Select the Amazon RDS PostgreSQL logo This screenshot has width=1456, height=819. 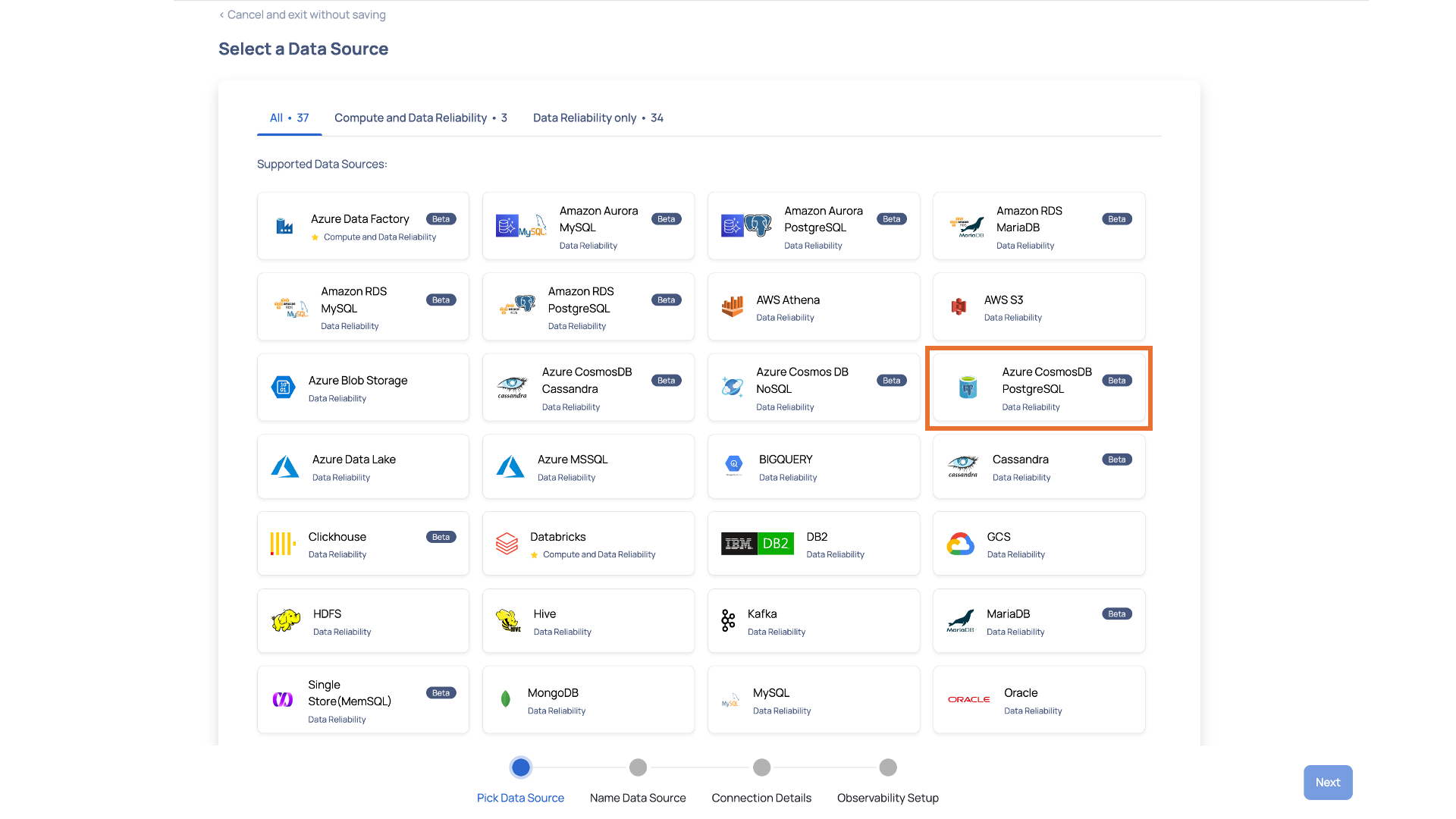tap(517, 306)
